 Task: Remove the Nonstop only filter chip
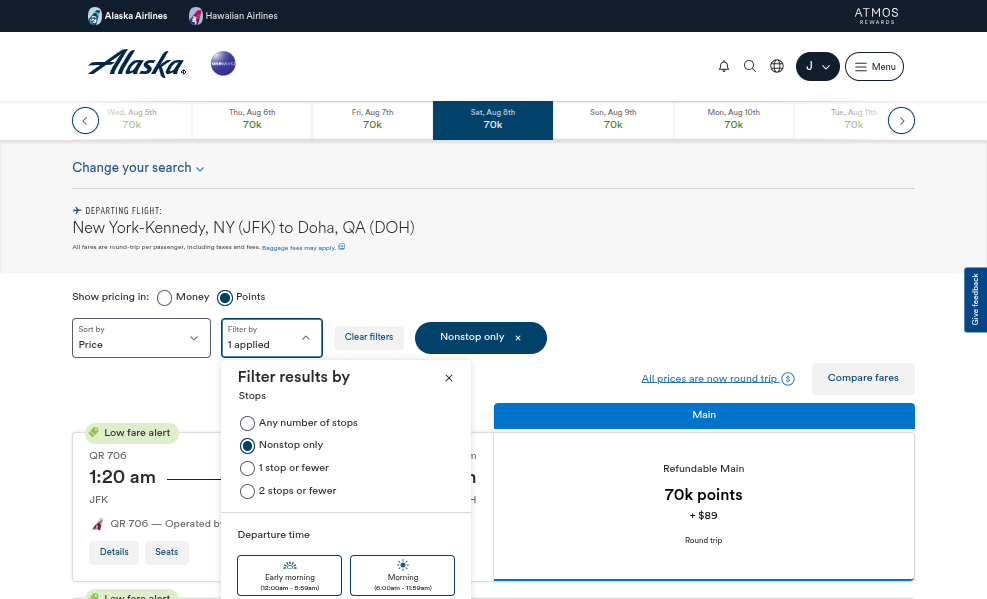click(x=518, y=338)
